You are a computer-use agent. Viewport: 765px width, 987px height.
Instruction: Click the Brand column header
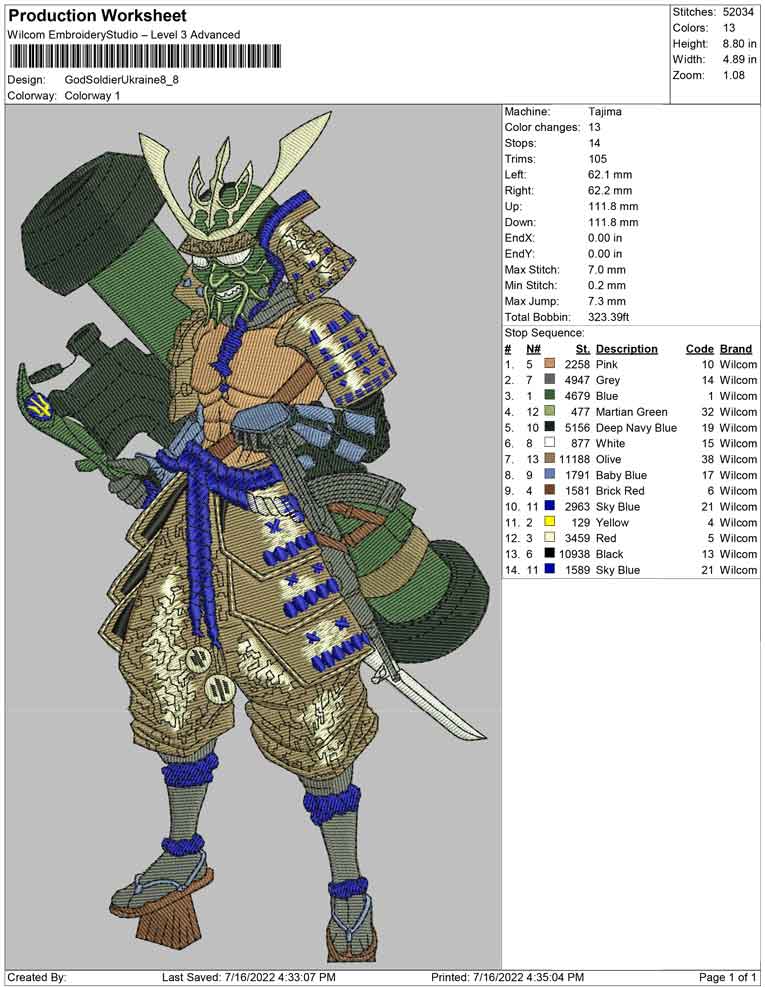(x=736, y=349)
